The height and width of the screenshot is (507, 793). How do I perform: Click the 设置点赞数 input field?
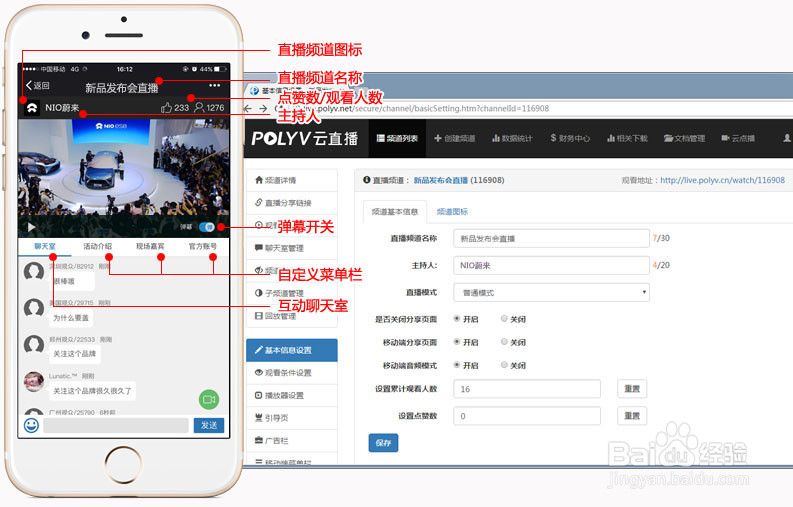[527, 416]
